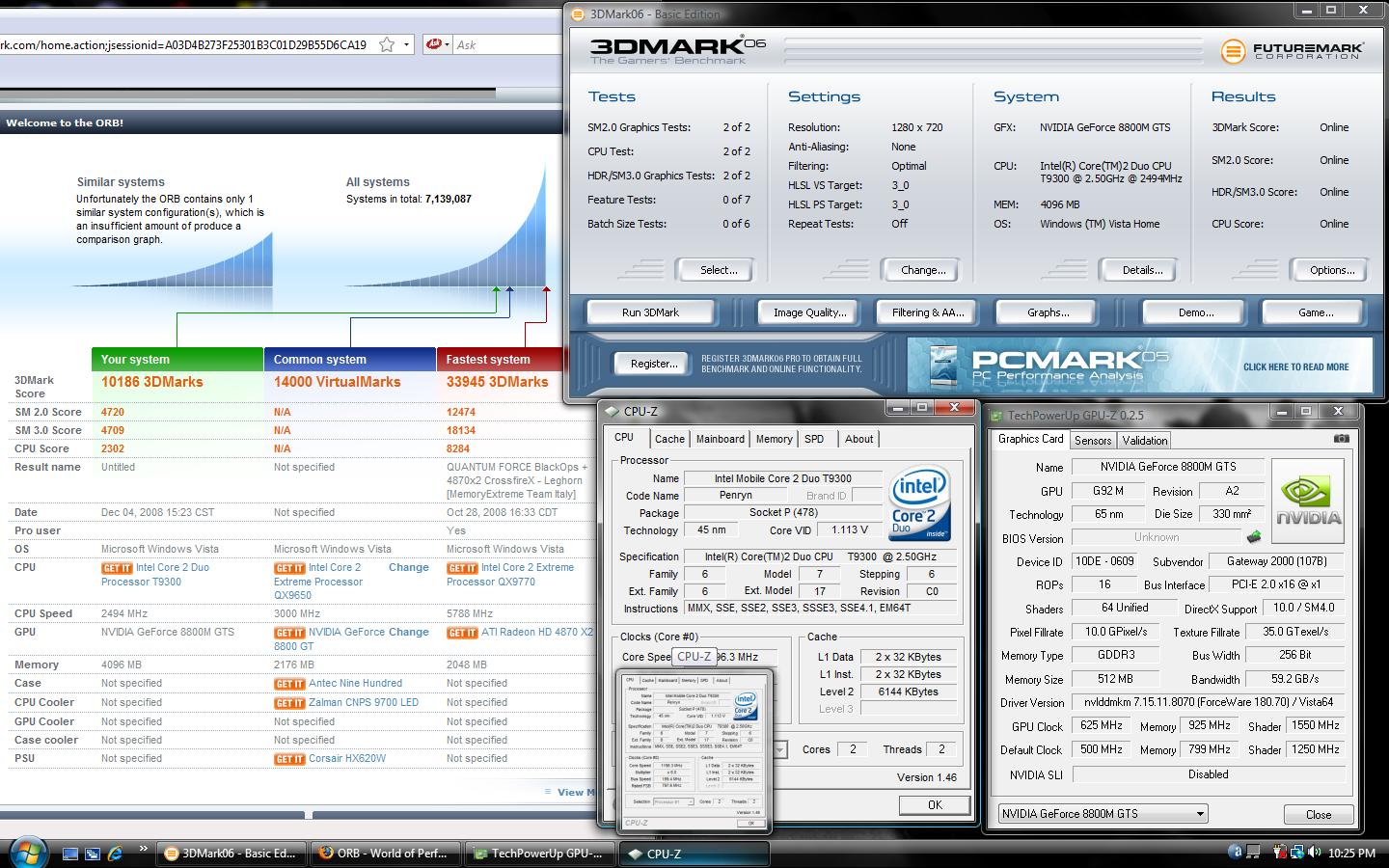Click GPU-Z title bar app icon
This screenshot has width=1389, height=868.
(x=997, y=417)
